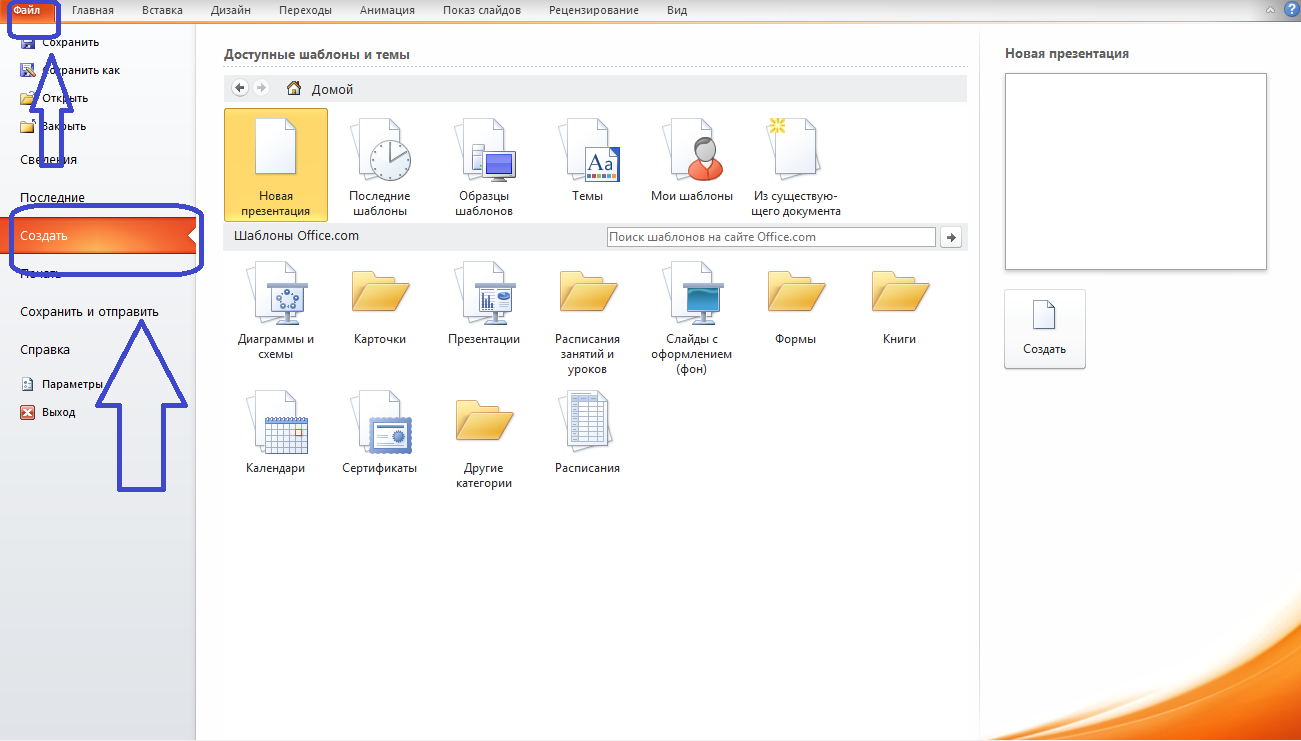Open 'Календари' template category
This screenshot has height=741, width=1301.
coord(276,433)
